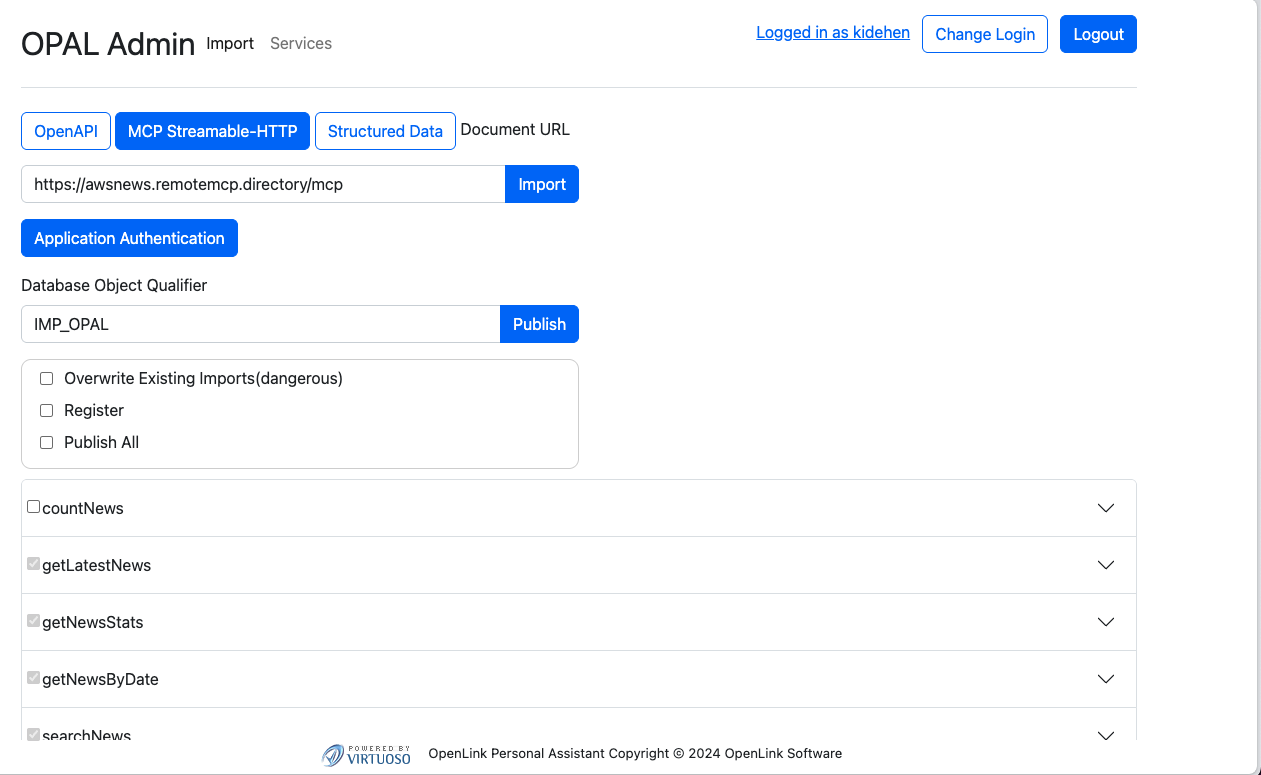Image resolution: width=1261 pixels, height=775 pixels.
Task: Click the OPAL Admin title
Action: [x=108, y=43]
